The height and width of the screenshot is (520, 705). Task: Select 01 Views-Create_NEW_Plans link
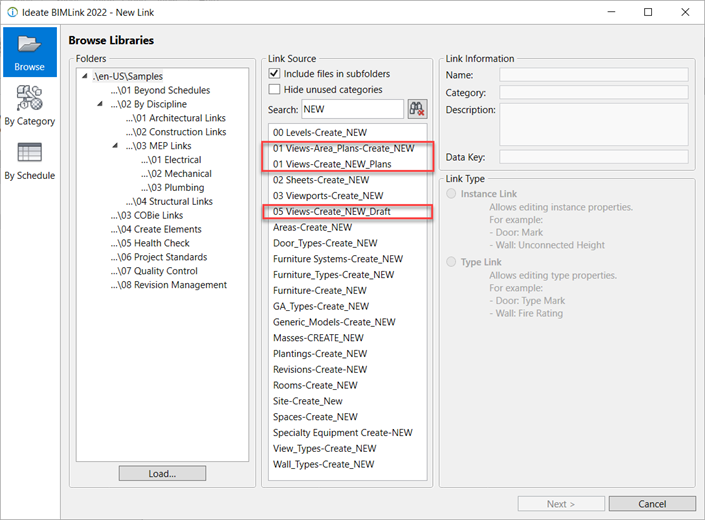point(332,164)
